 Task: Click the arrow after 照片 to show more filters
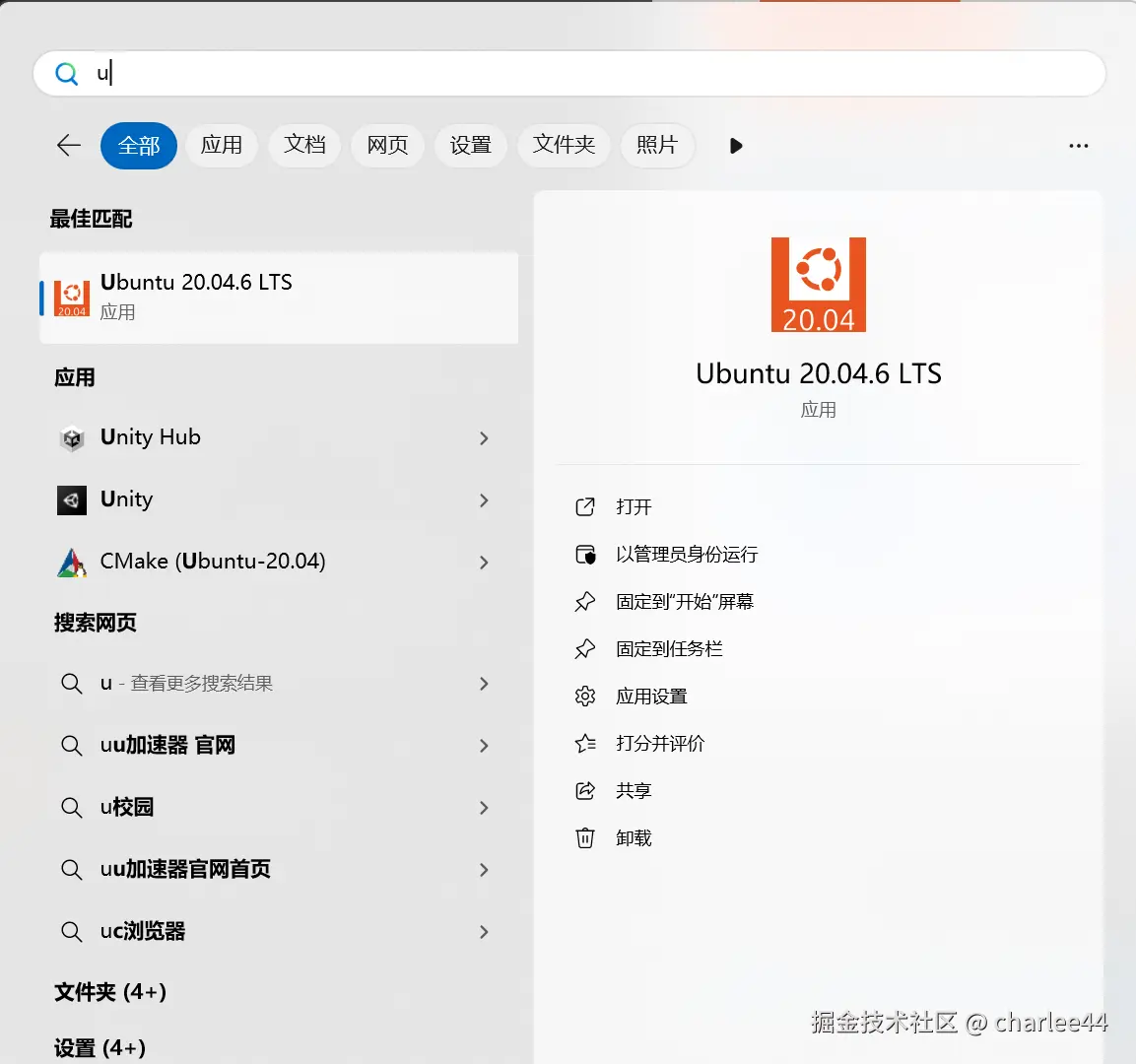pyautogui.click(x=735, y=146)
